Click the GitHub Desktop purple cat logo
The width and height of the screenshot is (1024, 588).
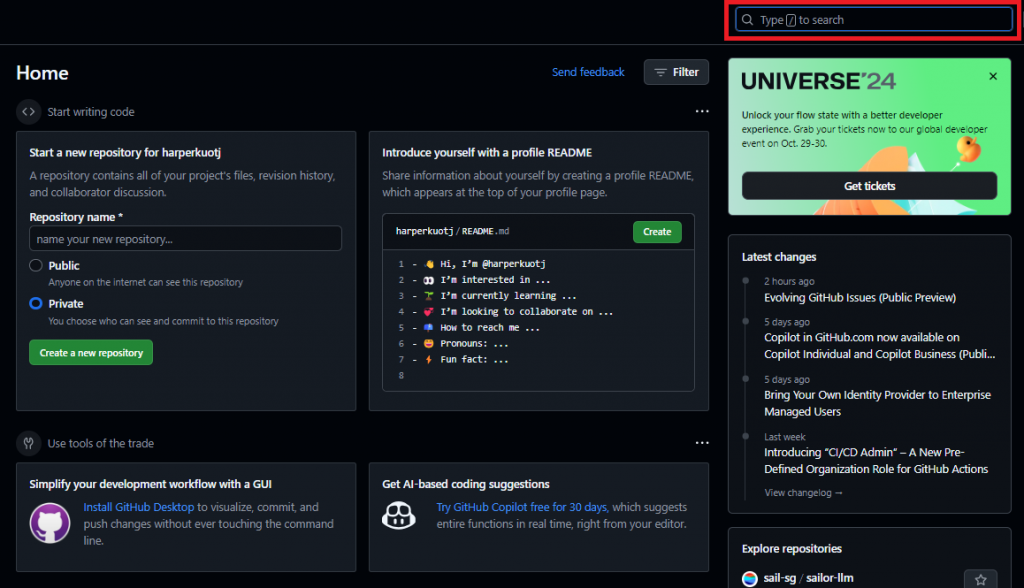[50, 523]
